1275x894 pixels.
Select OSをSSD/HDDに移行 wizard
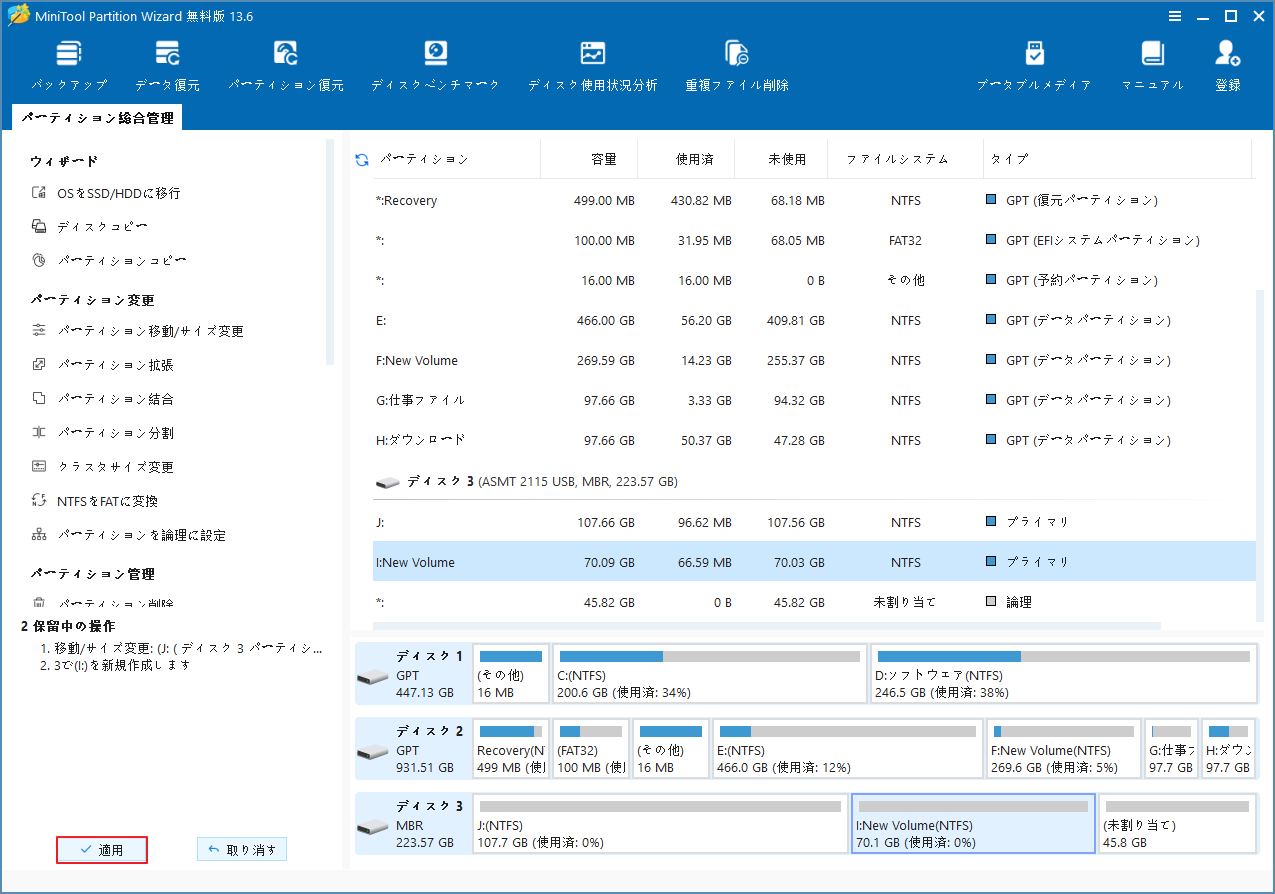click(106, 193)
